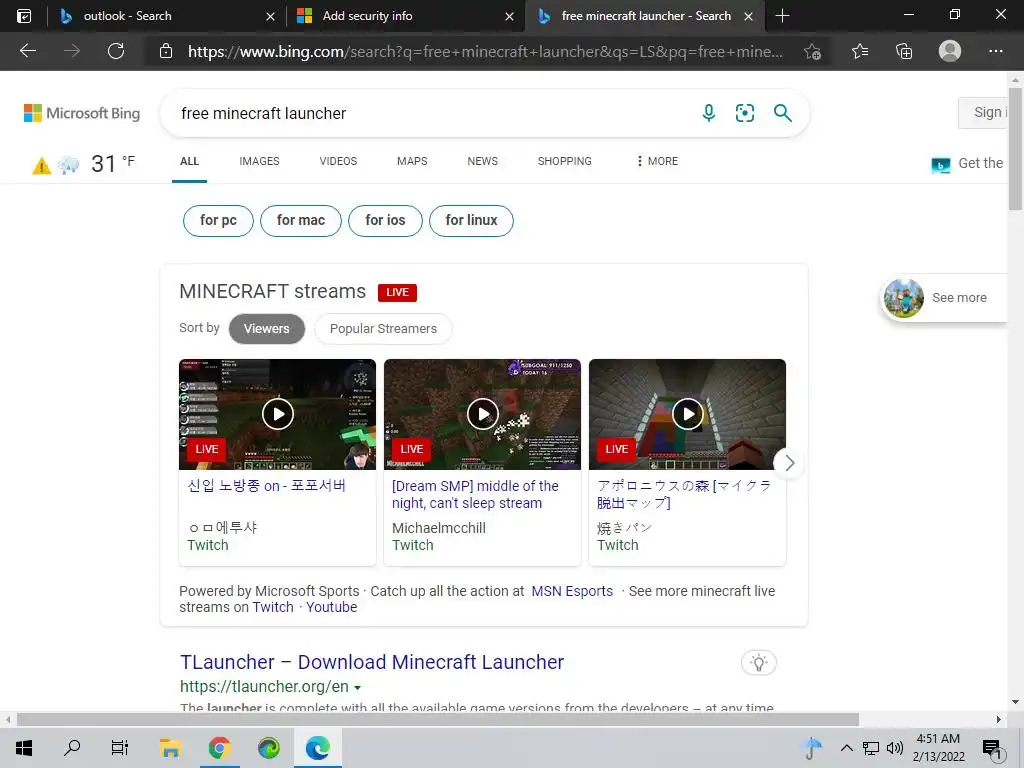Switch to Add security info tab
Screen dimensions: 1024x768
click(367, 16)
